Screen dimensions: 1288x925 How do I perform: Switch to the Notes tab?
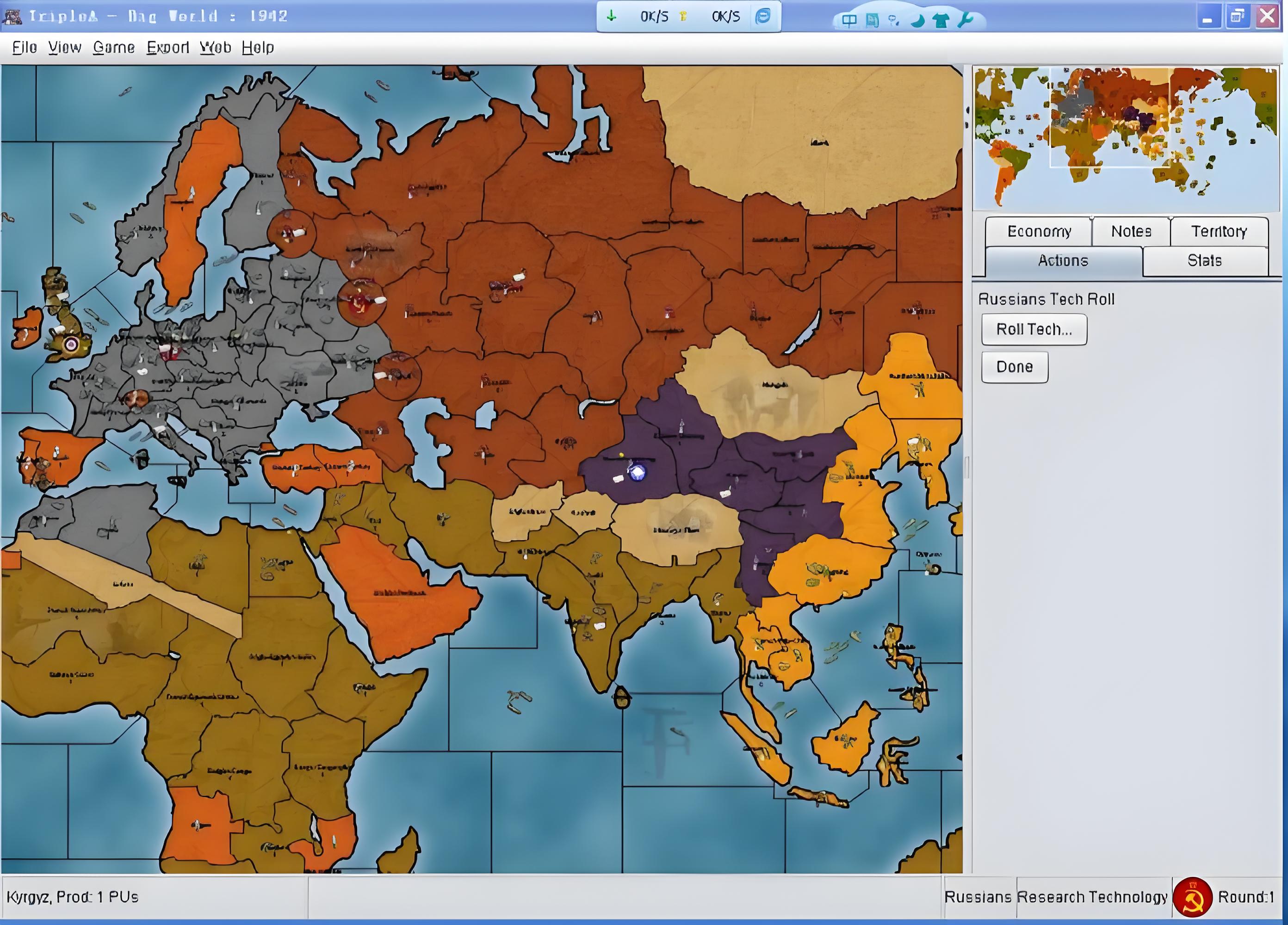(x=1131, y=231)
